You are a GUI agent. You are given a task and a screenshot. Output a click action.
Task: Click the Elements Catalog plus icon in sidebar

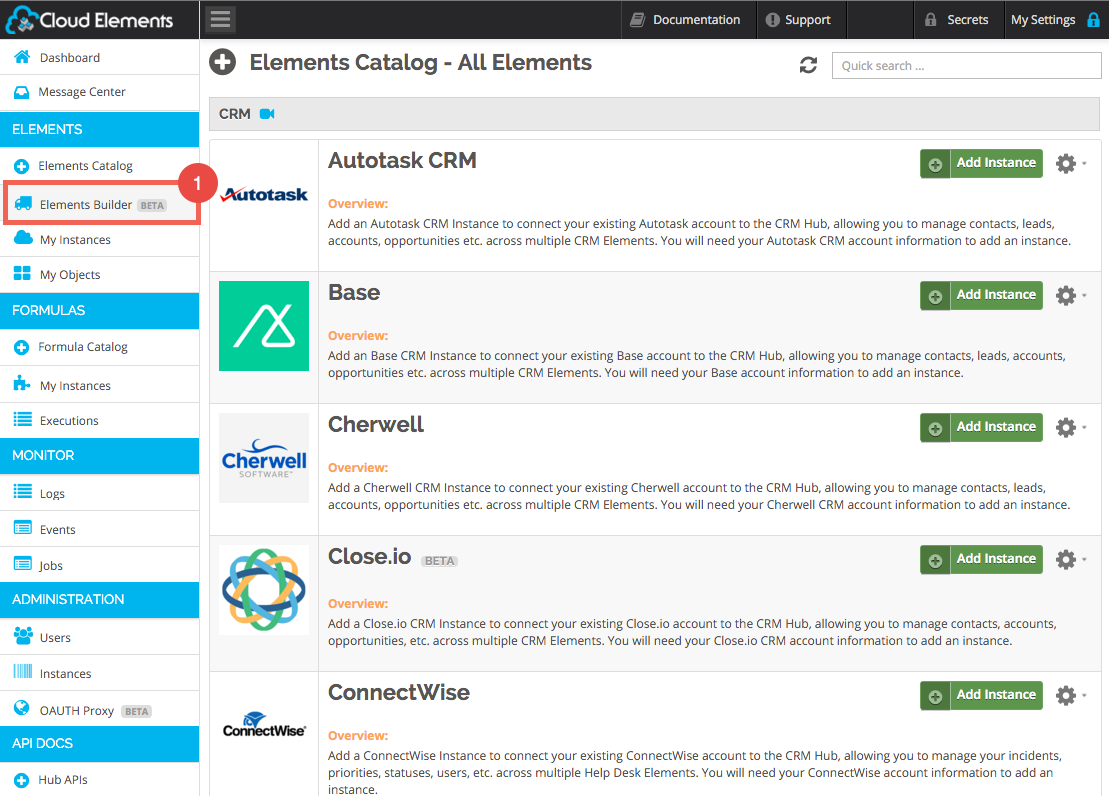click(21, 166)
